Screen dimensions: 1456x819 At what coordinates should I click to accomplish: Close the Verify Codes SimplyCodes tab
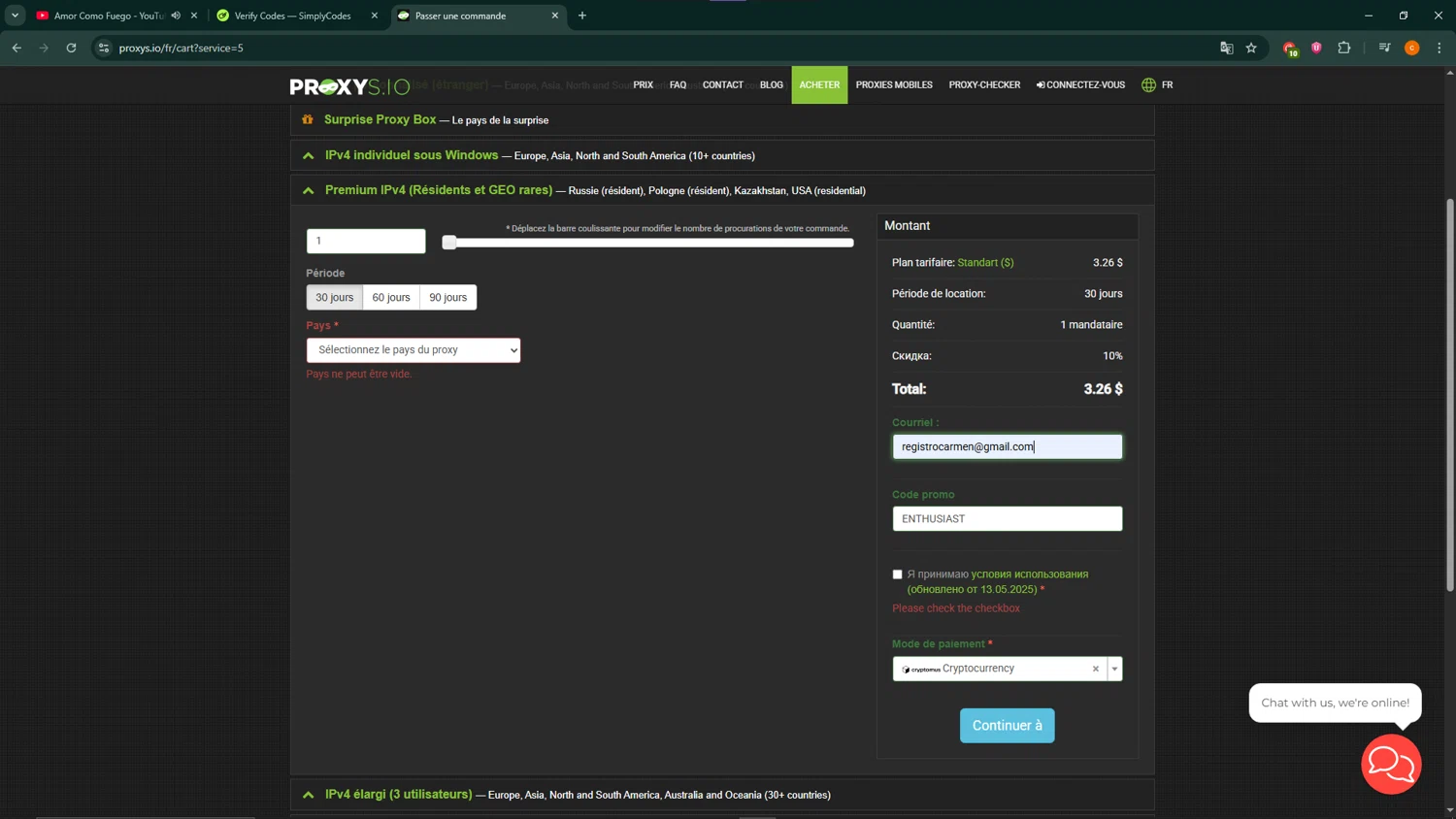coord(375,16)
